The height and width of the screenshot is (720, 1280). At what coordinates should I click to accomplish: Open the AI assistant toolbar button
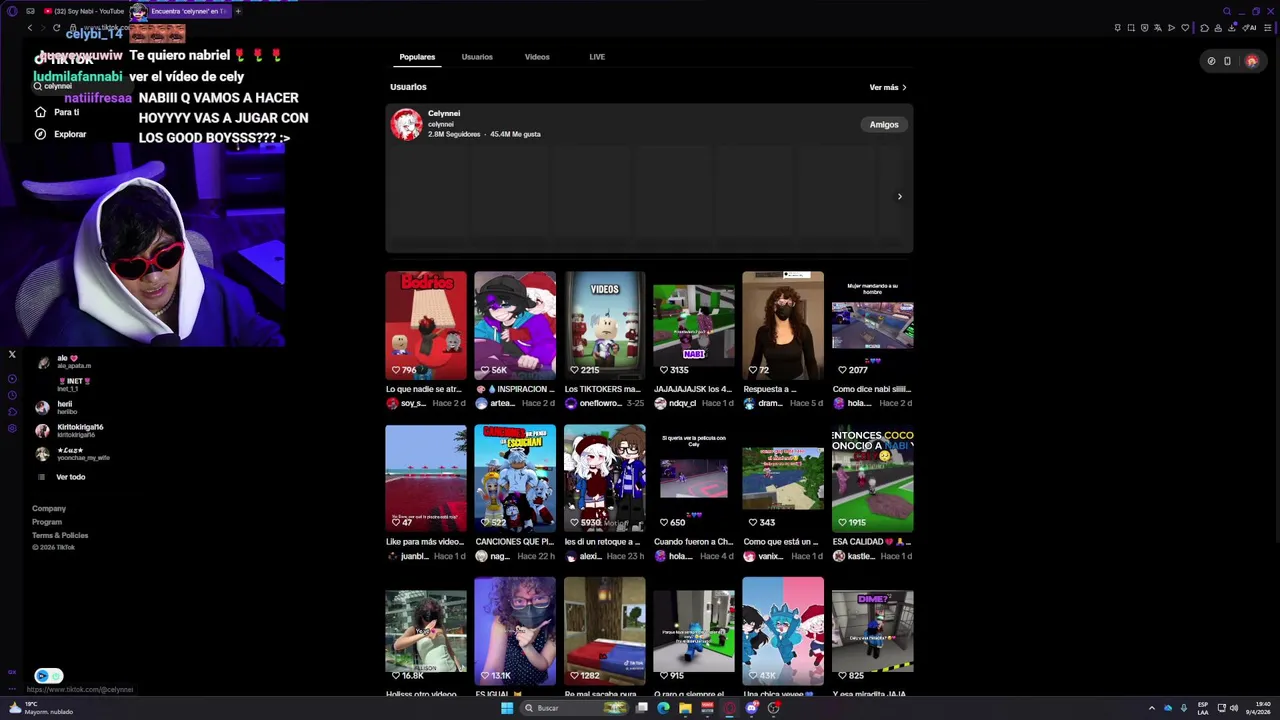1249,28
